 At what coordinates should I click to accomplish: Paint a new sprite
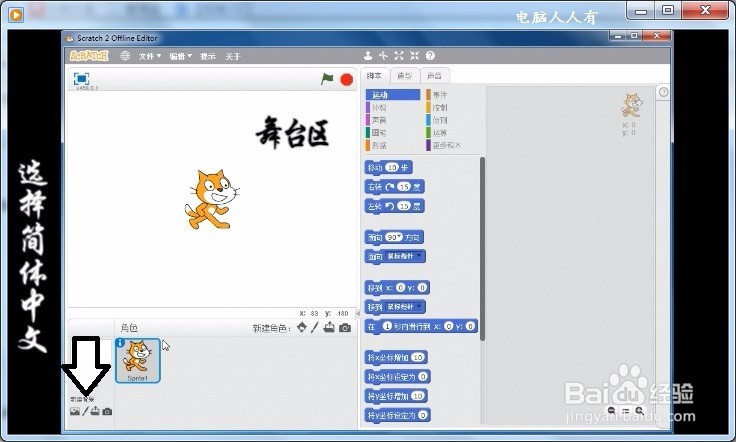coord(315,327)
